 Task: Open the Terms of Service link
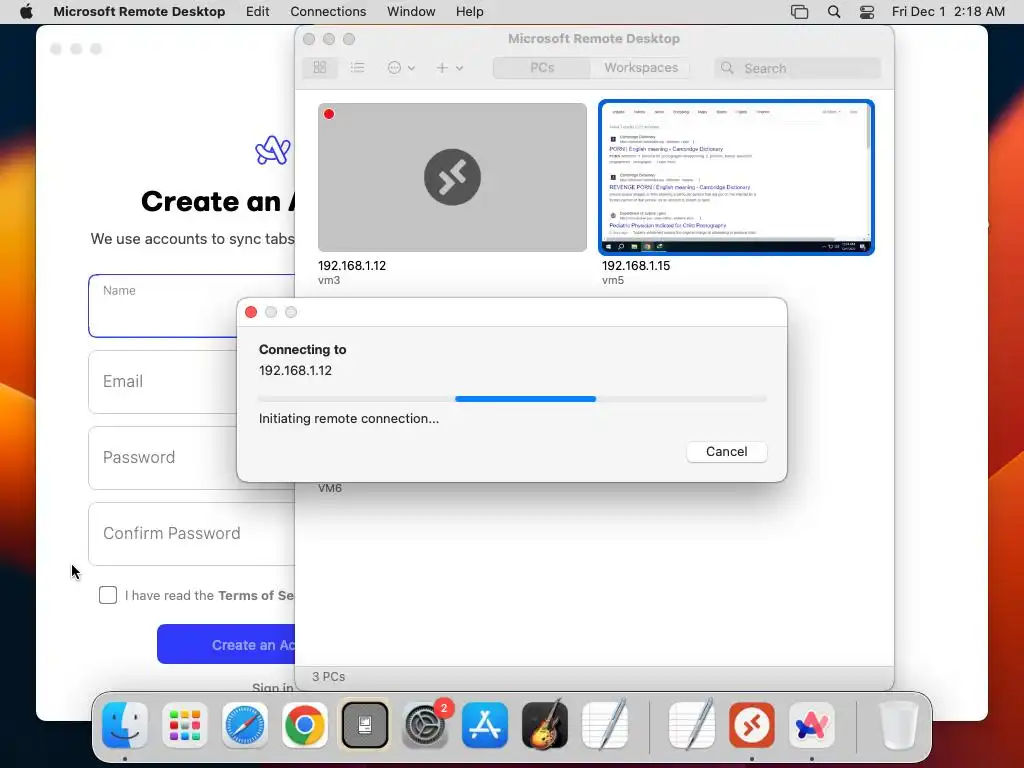point(256,595)
